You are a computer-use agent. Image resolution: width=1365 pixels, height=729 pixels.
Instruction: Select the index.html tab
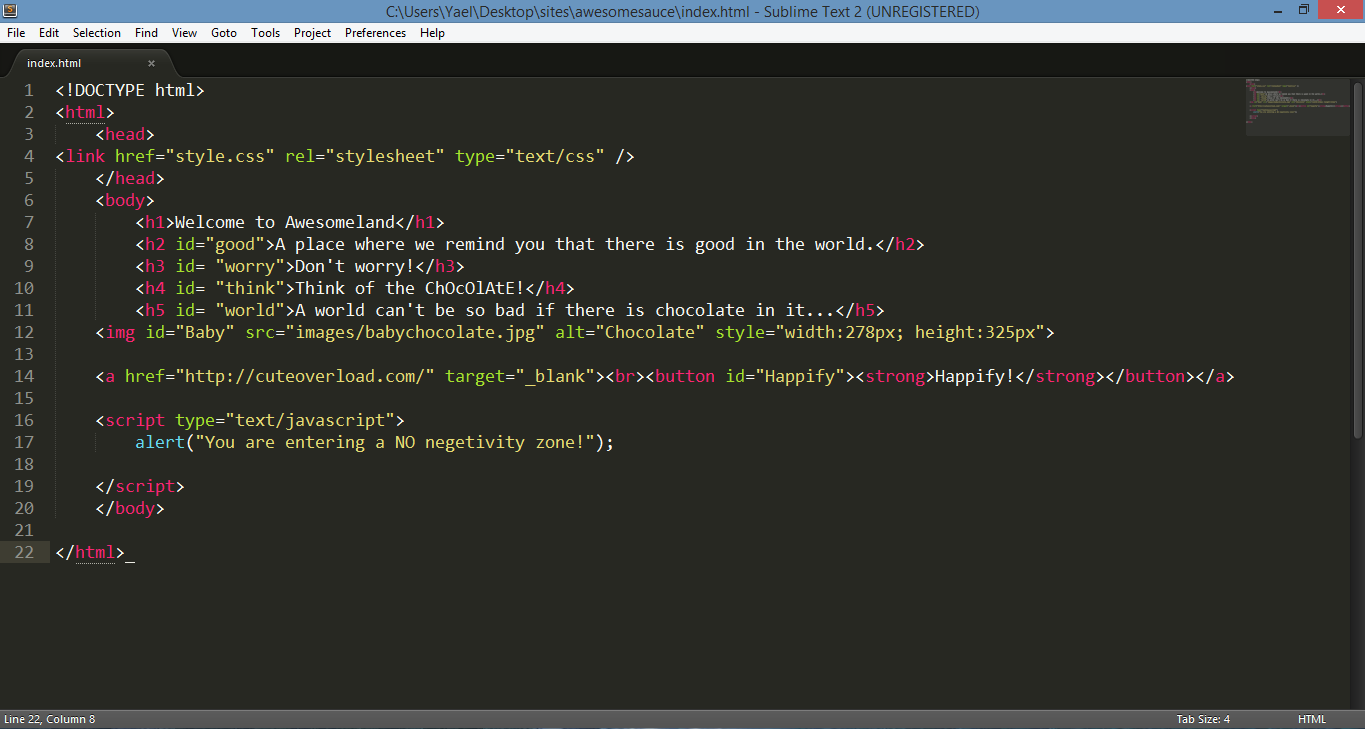click(75, 63)
